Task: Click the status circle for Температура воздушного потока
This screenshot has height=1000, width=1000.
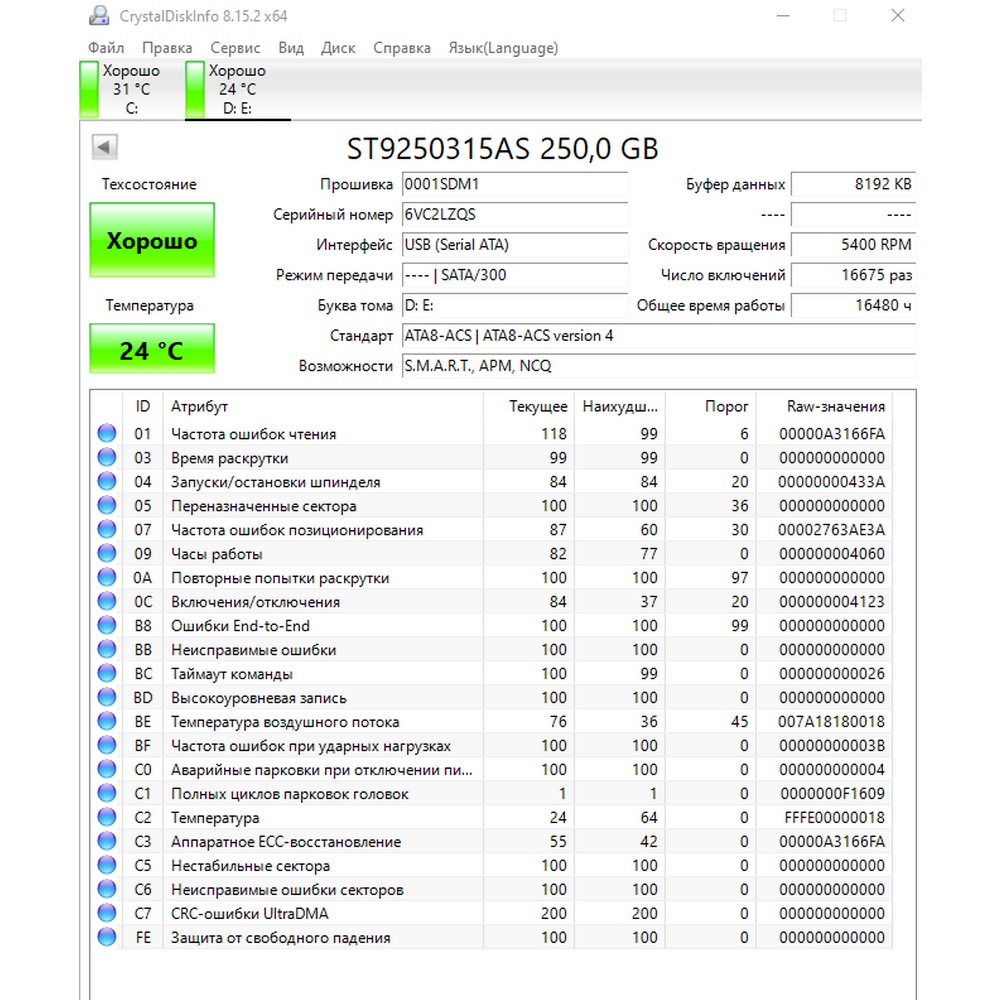Action: (107, 722)
